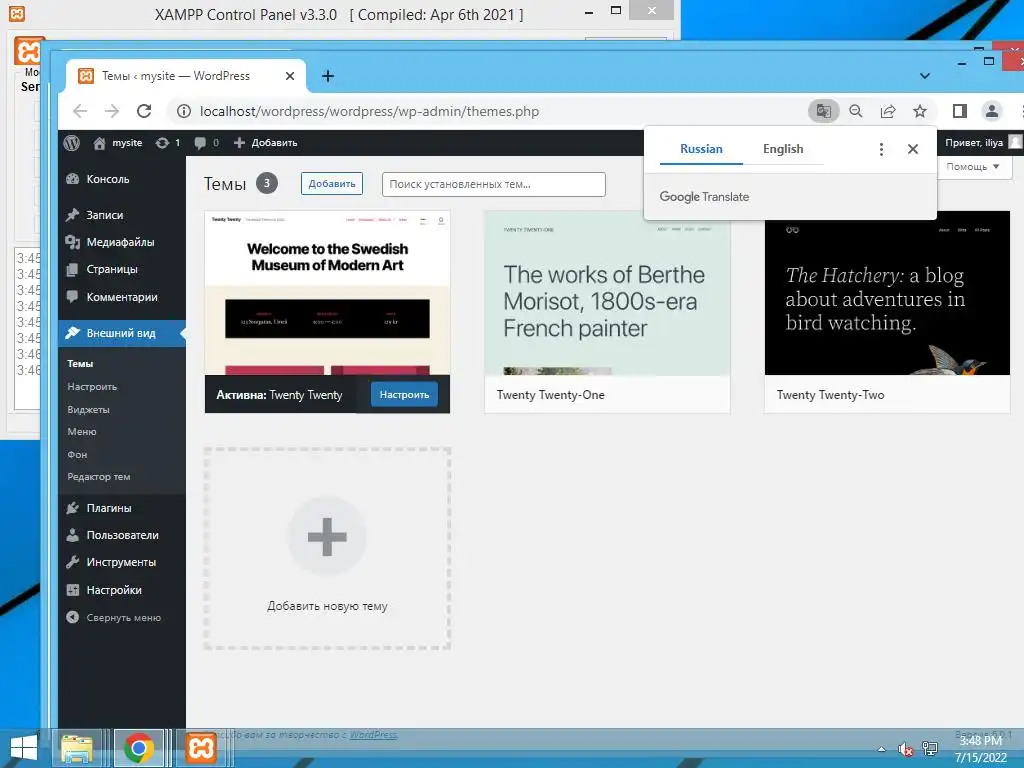The width and height of the screenshot is (1024, 768).
Task: Click Настроить button on active Twenty Twenty theme
Action: (x=404, y=394)
